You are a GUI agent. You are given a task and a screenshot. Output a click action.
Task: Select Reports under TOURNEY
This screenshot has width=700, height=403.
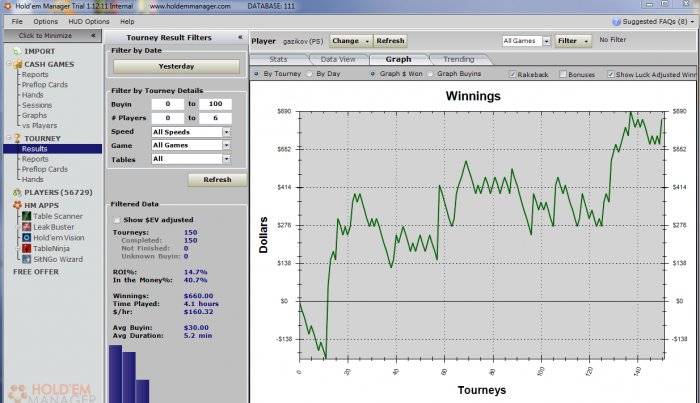point(35,159)
